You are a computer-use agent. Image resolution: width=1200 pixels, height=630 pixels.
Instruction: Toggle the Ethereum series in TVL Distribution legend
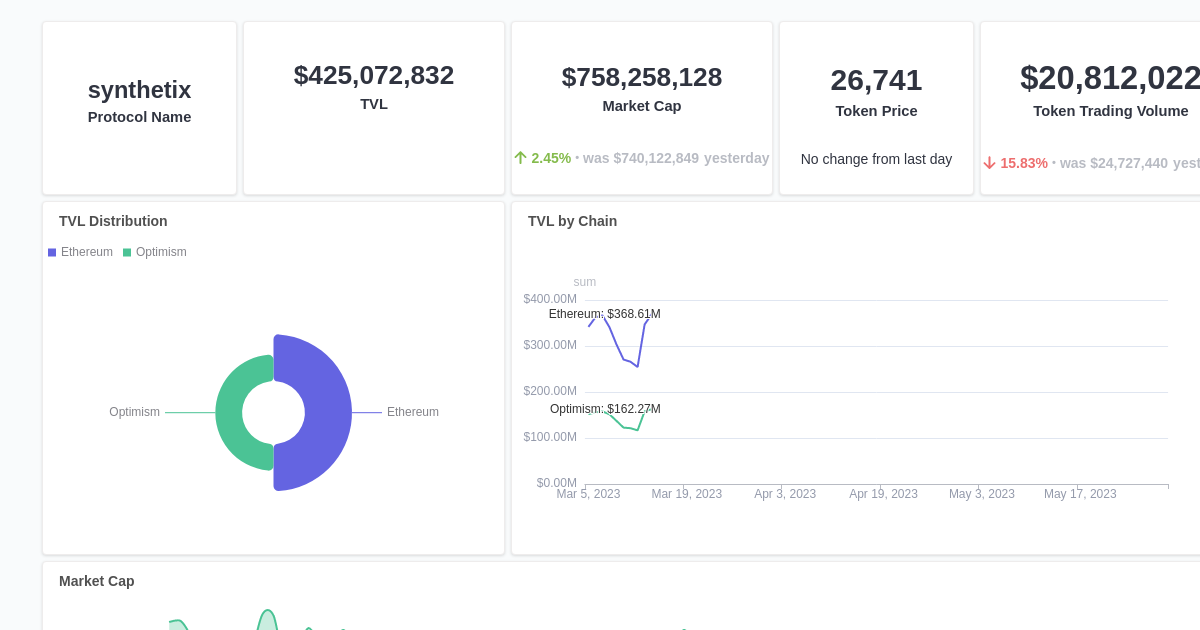click(x=80, y=252)
